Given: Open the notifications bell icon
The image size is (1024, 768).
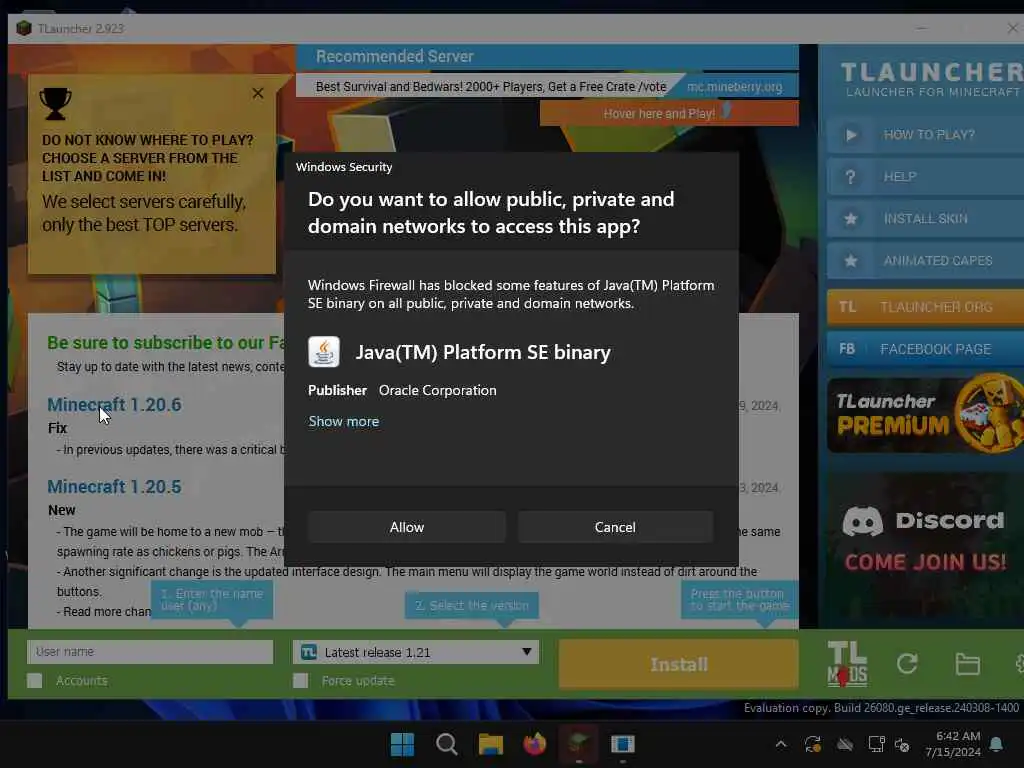Looking at the screenshot, I should (x=997, y=744).
